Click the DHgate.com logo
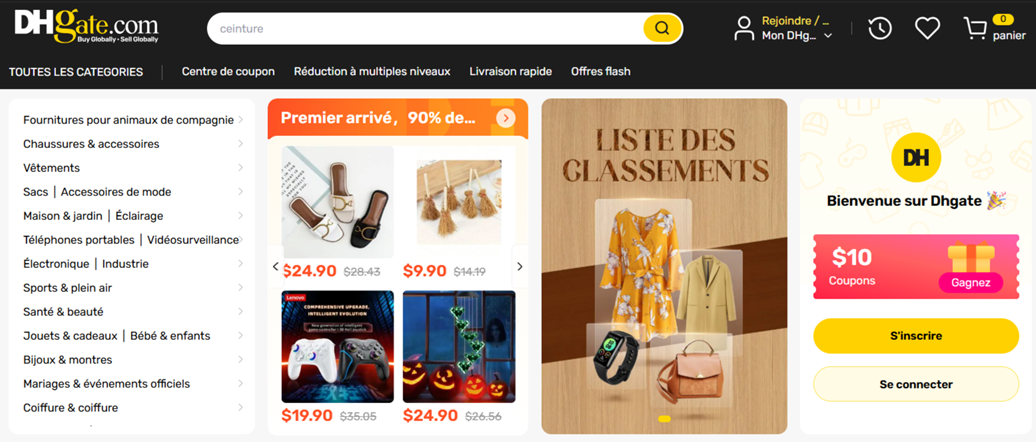Viewport: 1036px width, 442px height. coord(87,26)
